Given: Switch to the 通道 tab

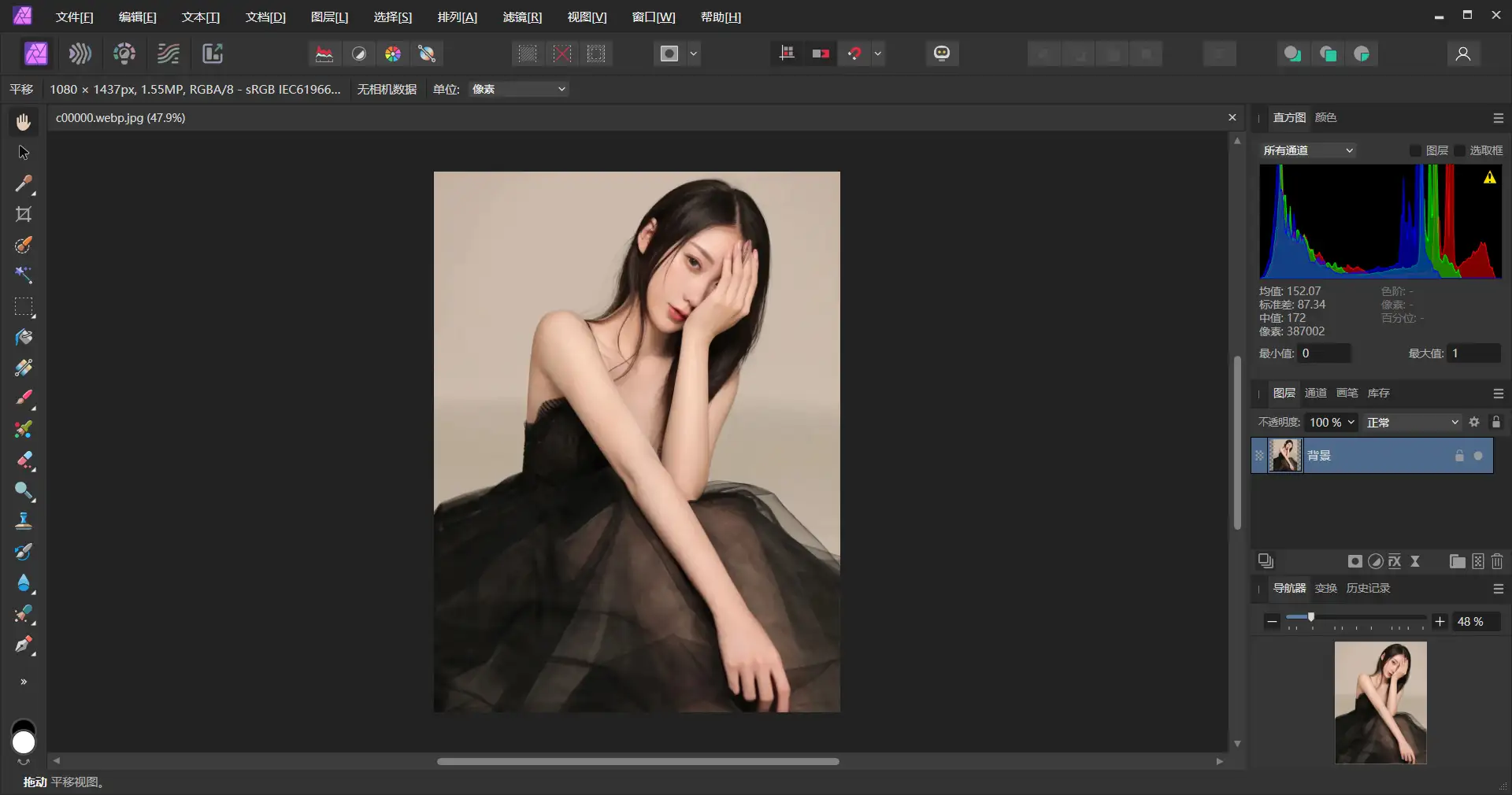Looking at the screenshot, I should (1315, 393).
